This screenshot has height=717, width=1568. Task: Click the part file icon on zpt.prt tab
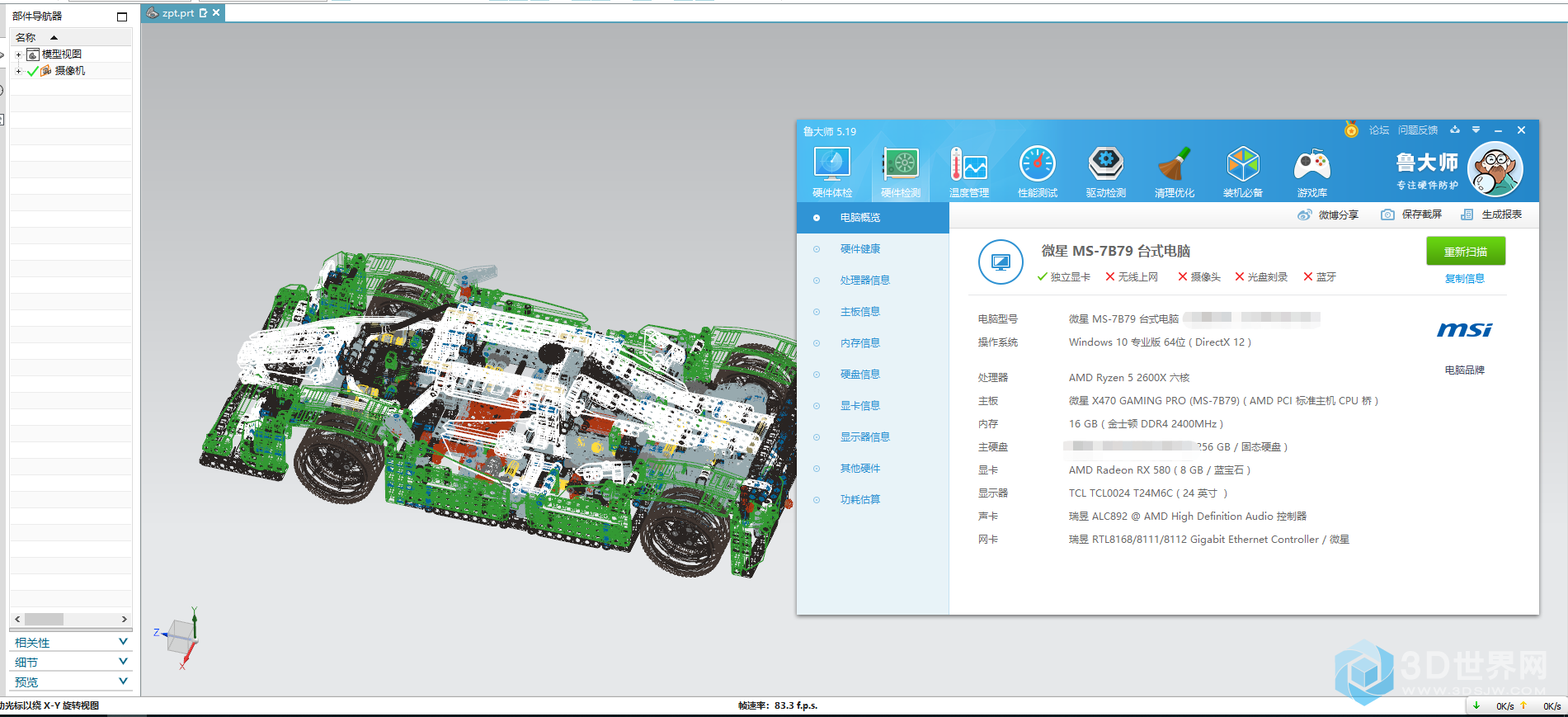[153, 12]
